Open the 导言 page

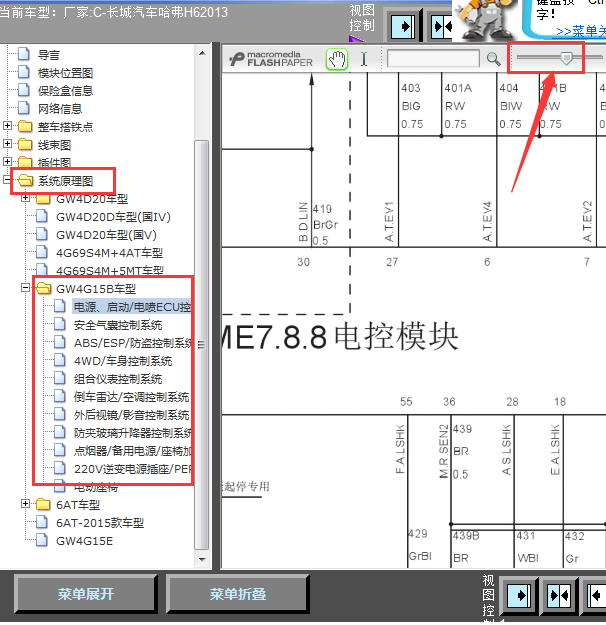tap(49, 55)
